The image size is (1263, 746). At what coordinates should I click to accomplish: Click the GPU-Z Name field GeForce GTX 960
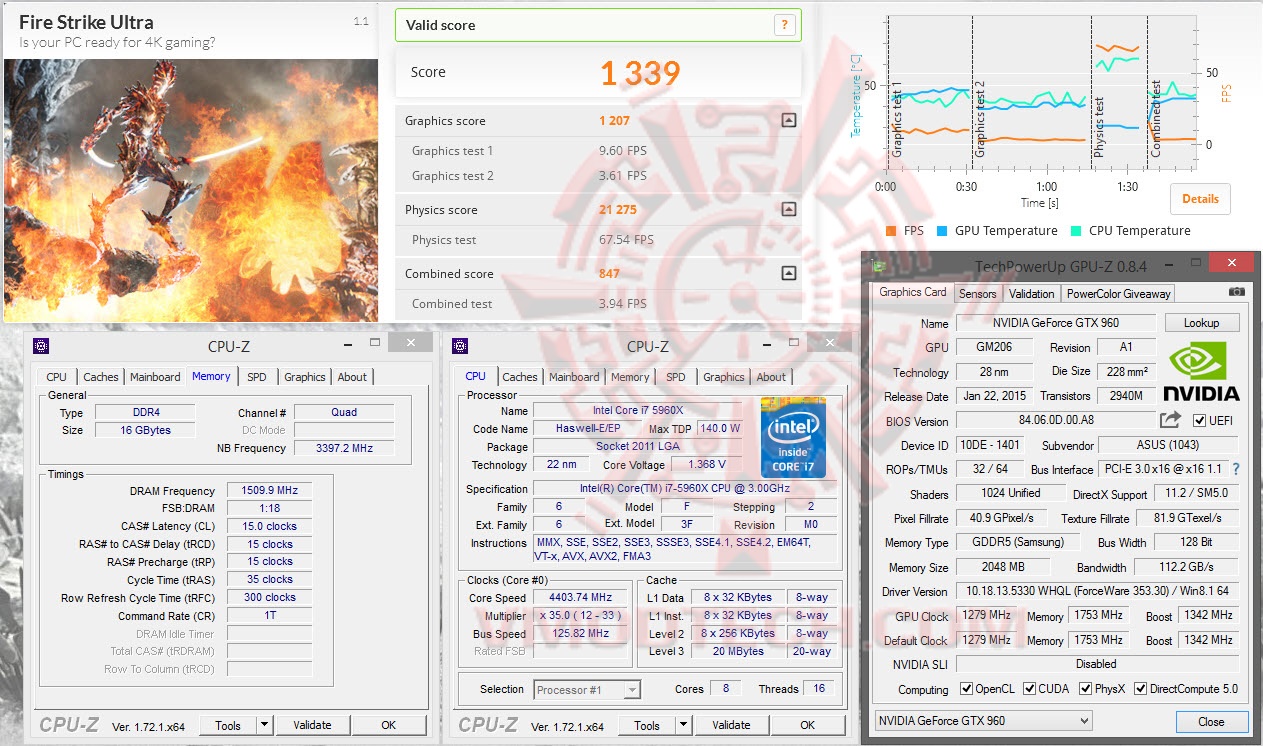point(1055,323)
